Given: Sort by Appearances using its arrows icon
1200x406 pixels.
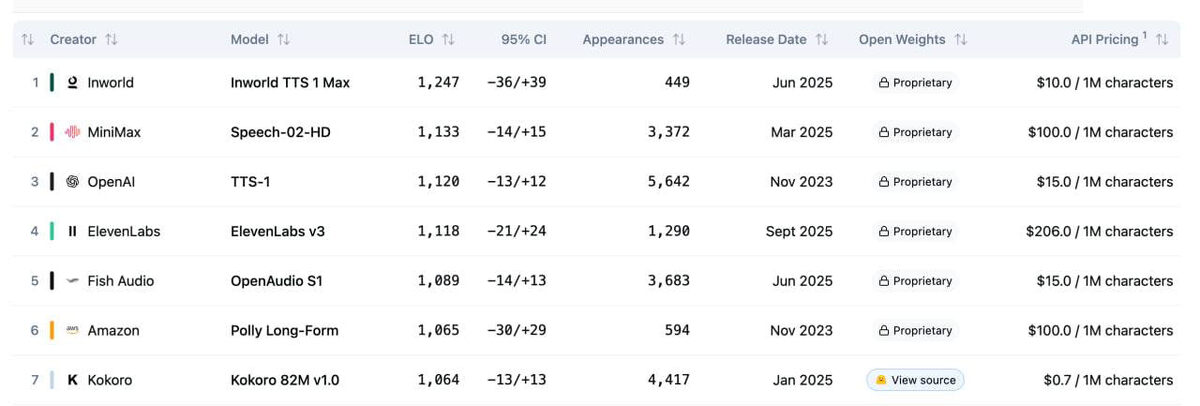Looking at the screenshot, I should pos(679,40).
